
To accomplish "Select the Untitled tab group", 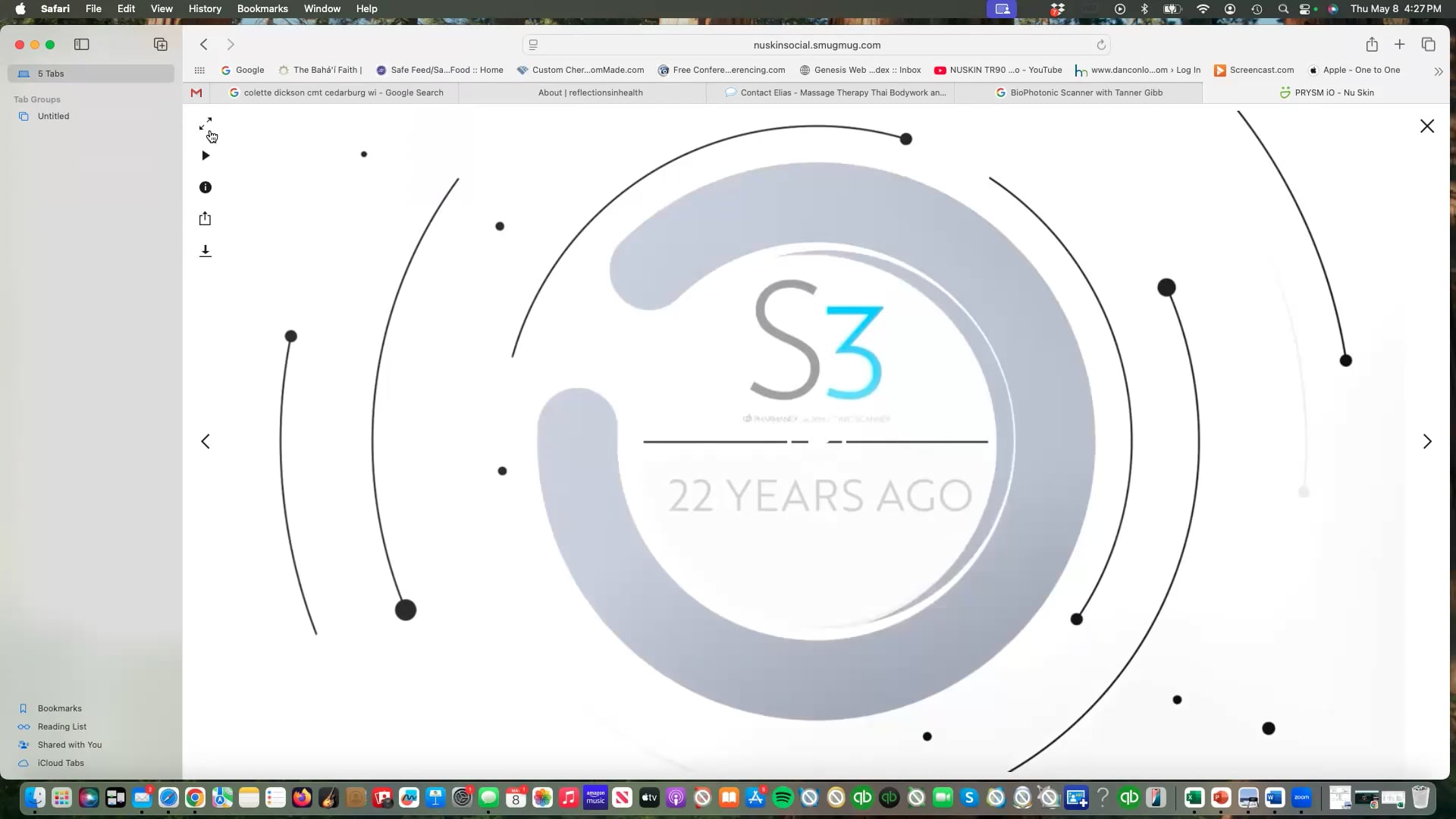I will 53,116.
